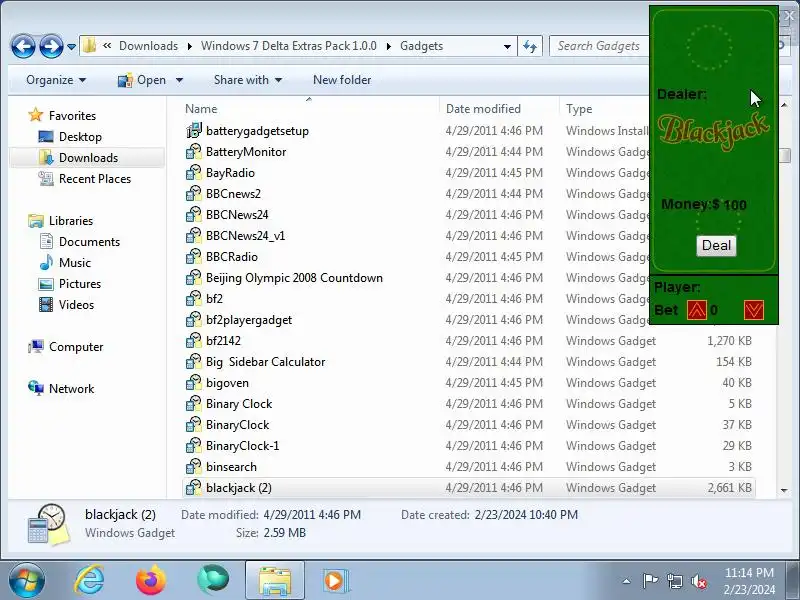The image size is (800, 600).
Task: Click the Deal button in Blackjack gadget
Action: tap(716, 245)
